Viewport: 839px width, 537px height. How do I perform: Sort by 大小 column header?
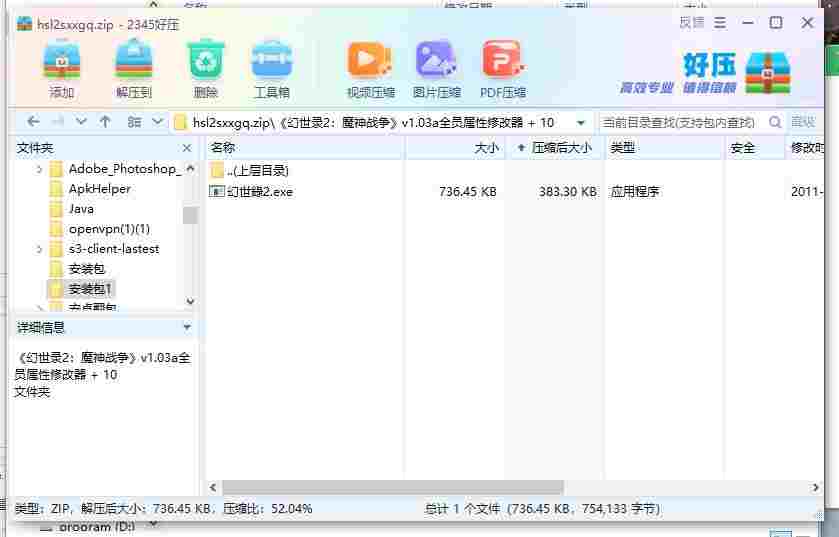click(455, 148)
